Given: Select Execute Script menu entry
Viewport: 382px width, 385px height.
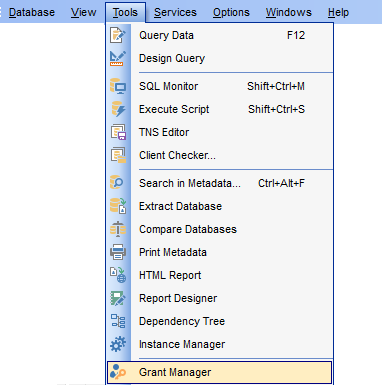Looking at the screenshot, I should coord(219,109).
